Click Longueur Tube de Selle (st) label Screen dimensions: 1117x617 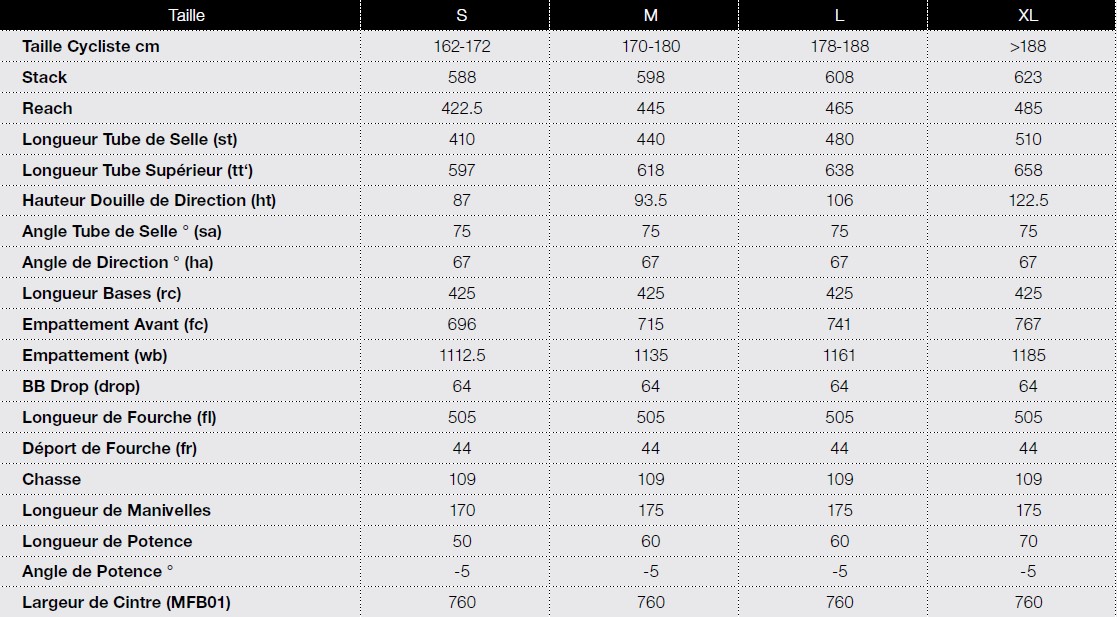click(x=130, y=139)
